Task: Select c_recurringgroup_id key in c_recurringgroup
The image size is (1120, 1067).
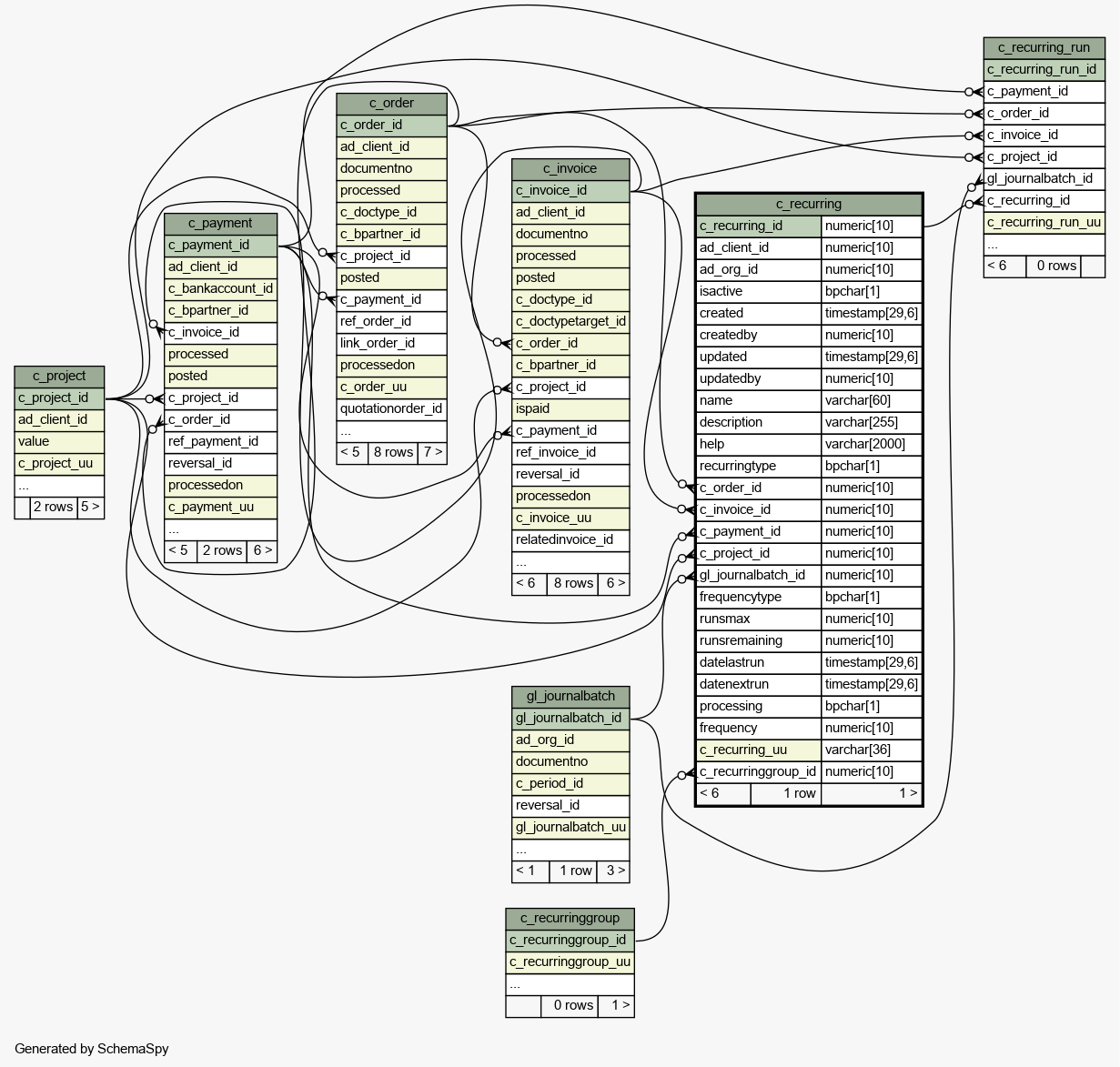Action: [x=570, y=941]
